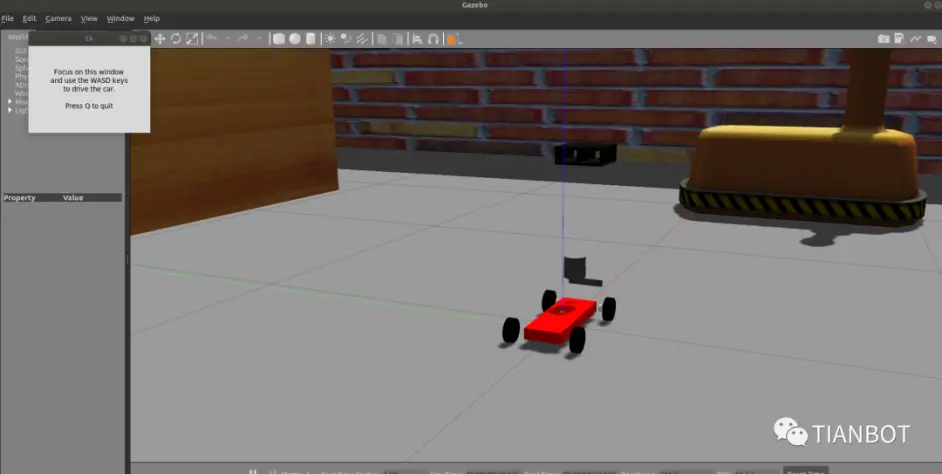Click the Undo arrow in toolbar
Viewport: 942px width, 474px height.
tap(212, 39)
